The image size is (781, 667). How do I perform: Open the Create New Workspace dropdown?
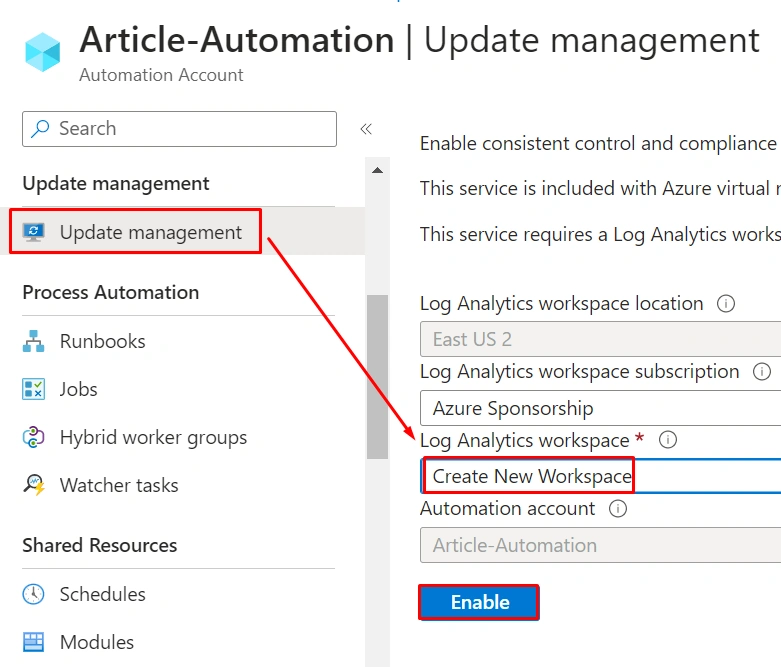point(601,476)
